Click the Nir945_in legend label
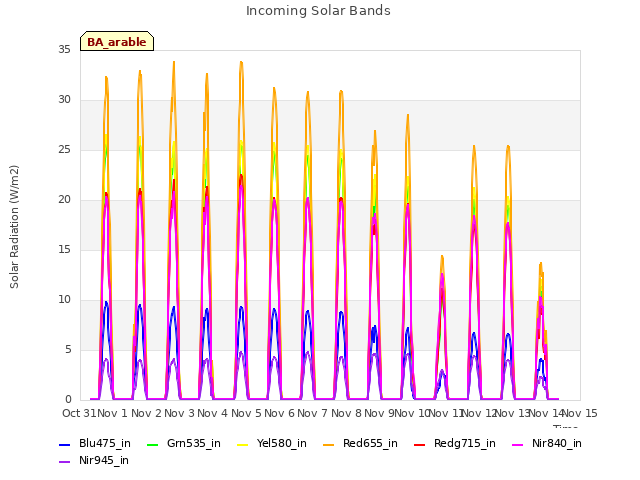The height and width of the screenshot is (480, 640). pyautogui.click(x=104, y=460)
